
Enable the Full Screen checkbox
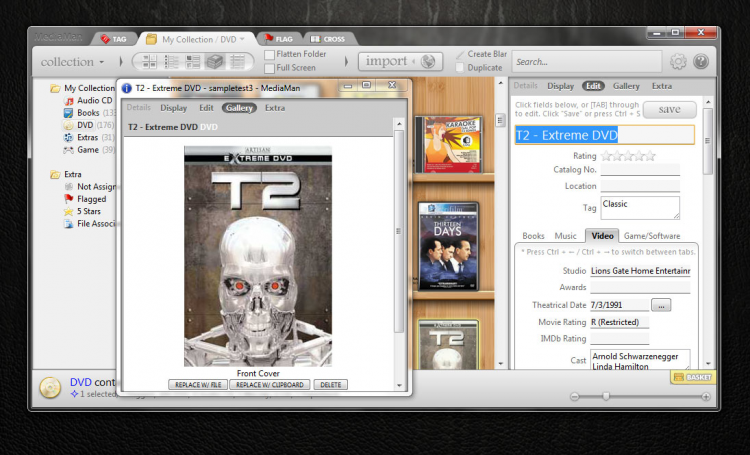click(270, 68)
